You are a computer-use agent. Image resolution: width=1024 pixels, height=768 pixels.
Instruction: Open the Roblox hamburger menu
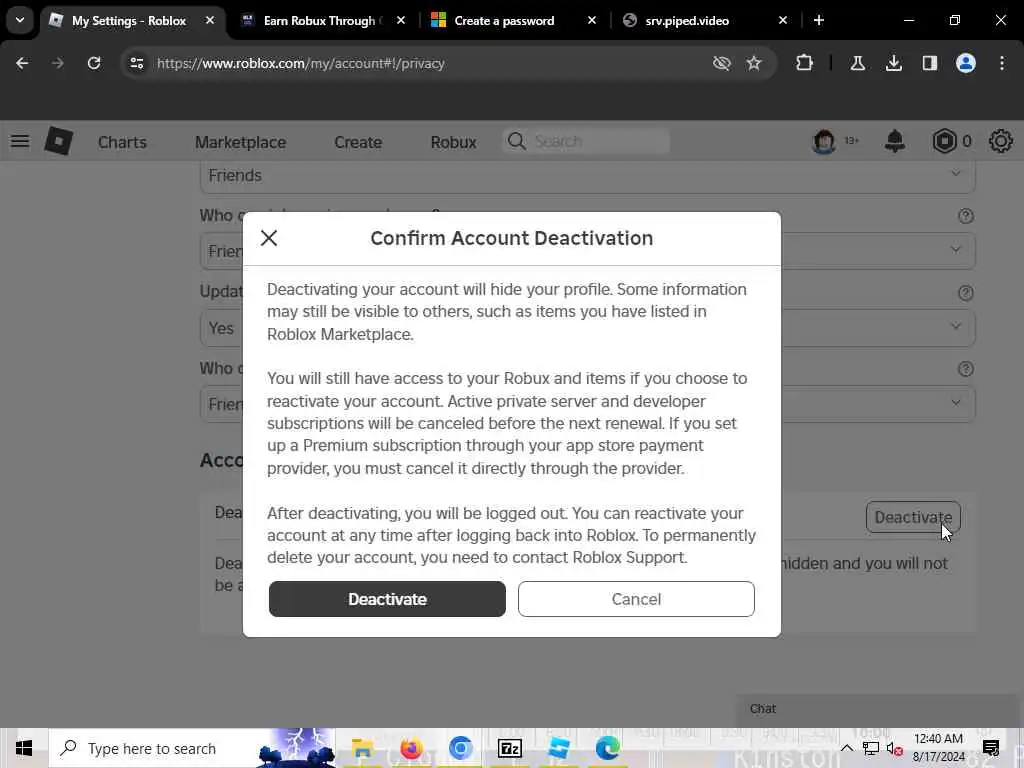click(x=20, y=141)
